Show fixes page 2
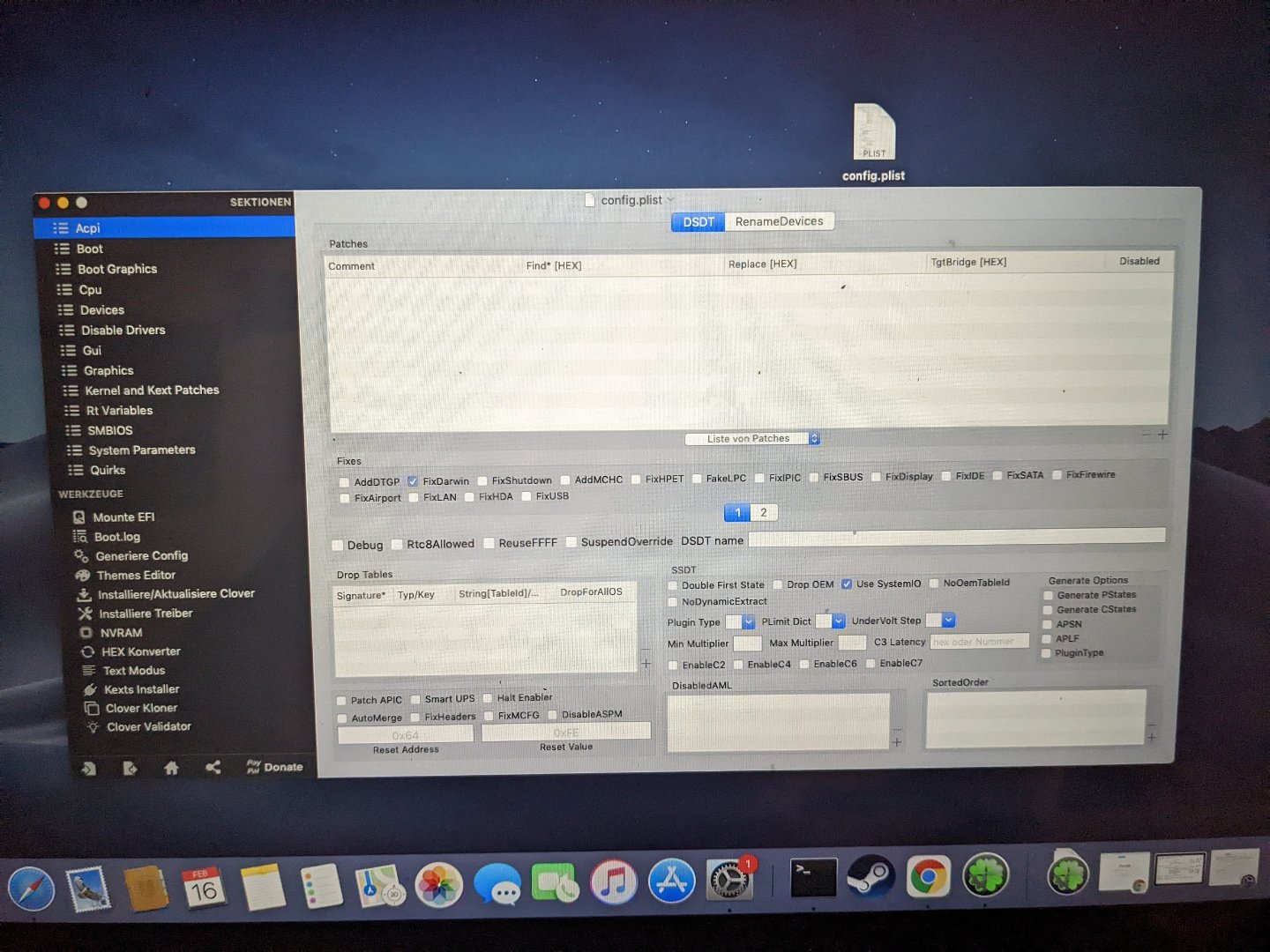 tap(764, 512)
